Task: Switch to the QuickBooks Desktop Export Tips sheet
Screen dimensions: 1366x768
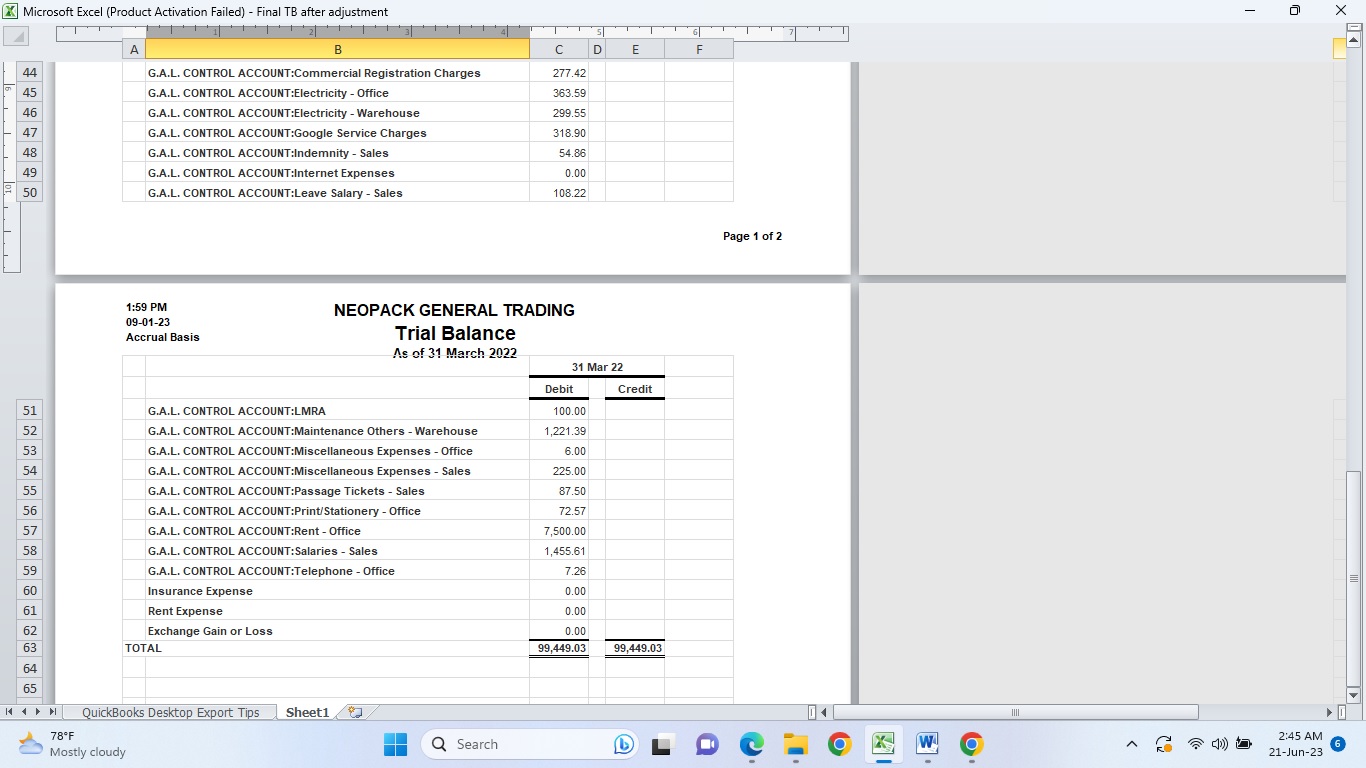Action: click(x=170, y=712)
